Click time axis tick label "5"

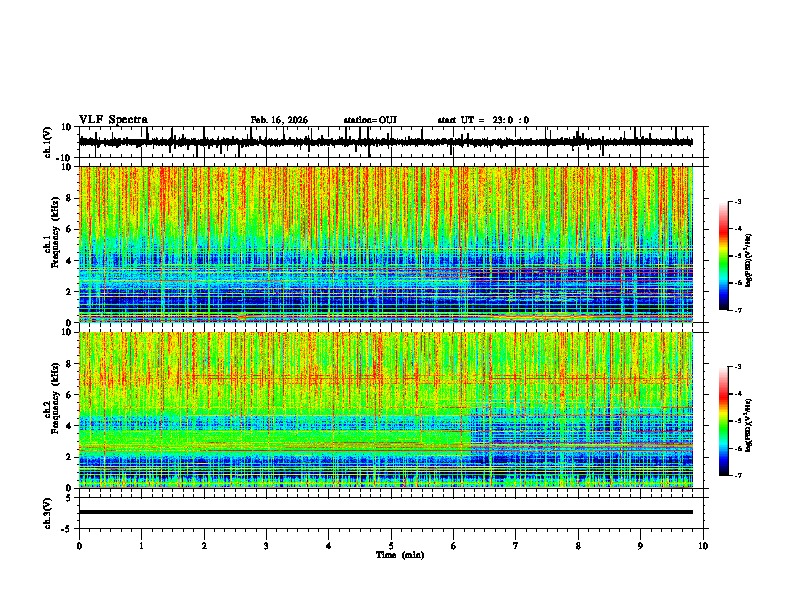click(391, 546)
